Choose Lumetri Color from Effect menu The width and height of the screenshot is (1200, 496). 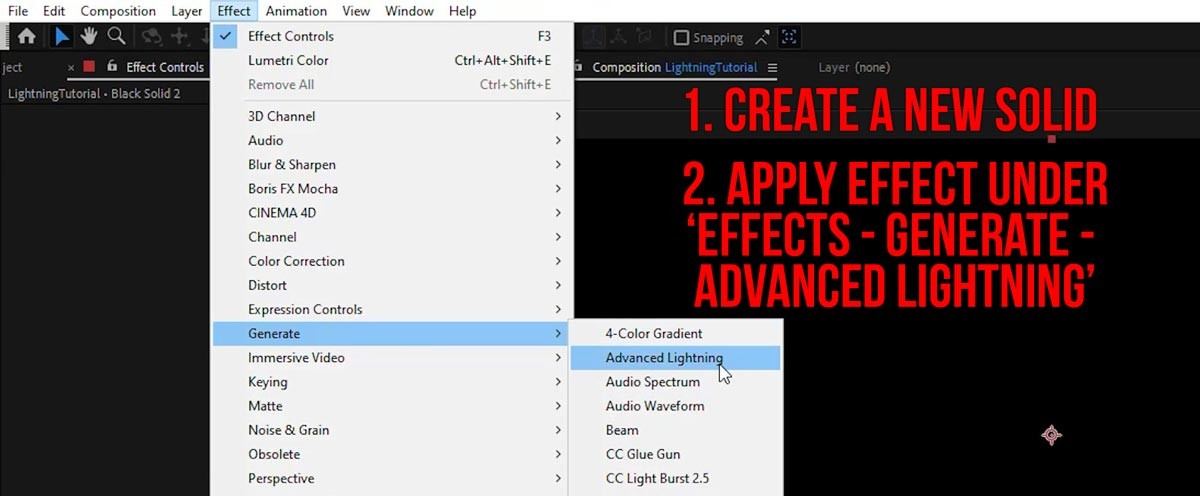coord(393,60)
